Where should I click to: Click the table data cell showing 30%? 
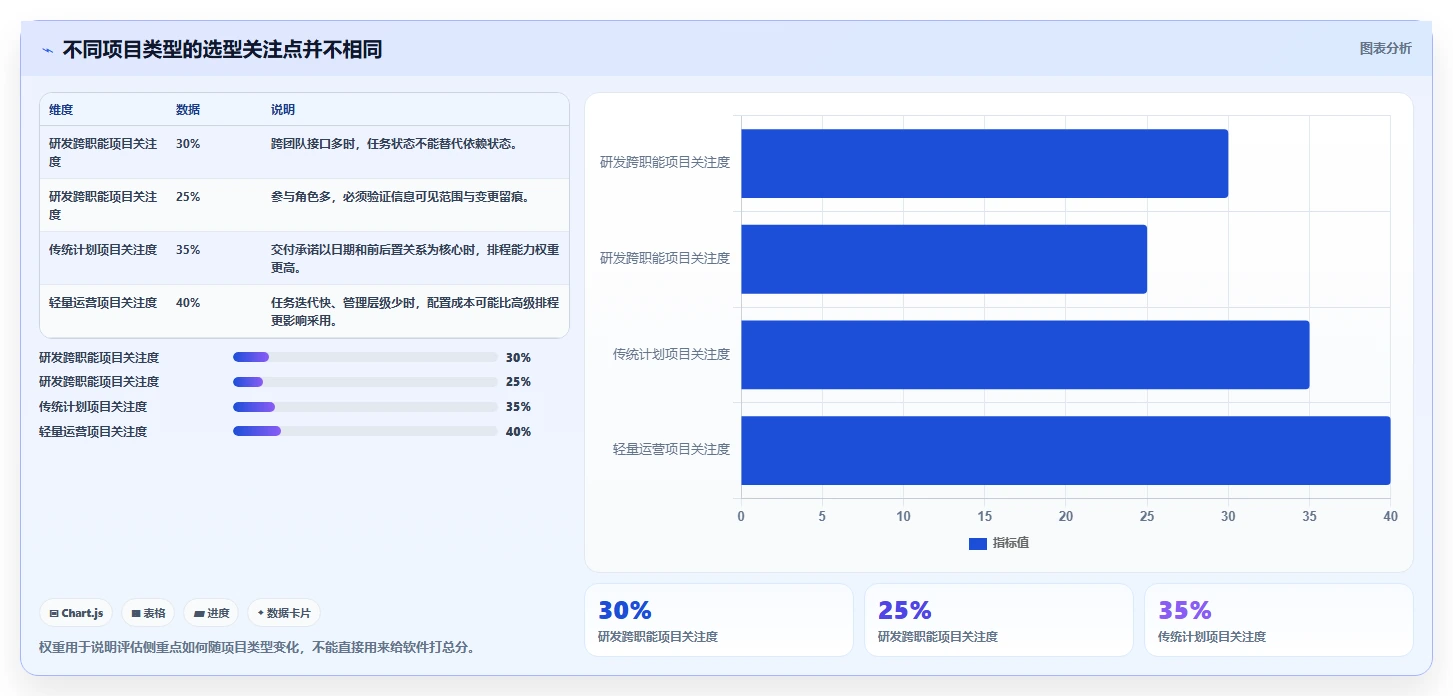tap(188, 144)
